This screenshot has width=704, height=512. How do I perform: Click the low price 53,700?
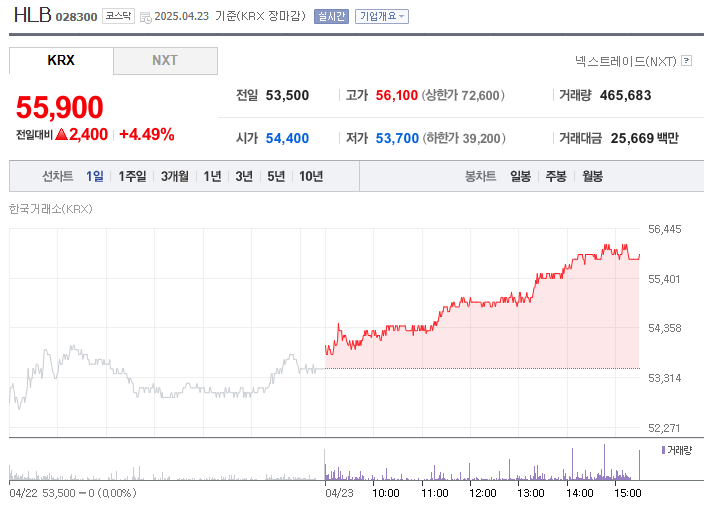pos(397,138)
